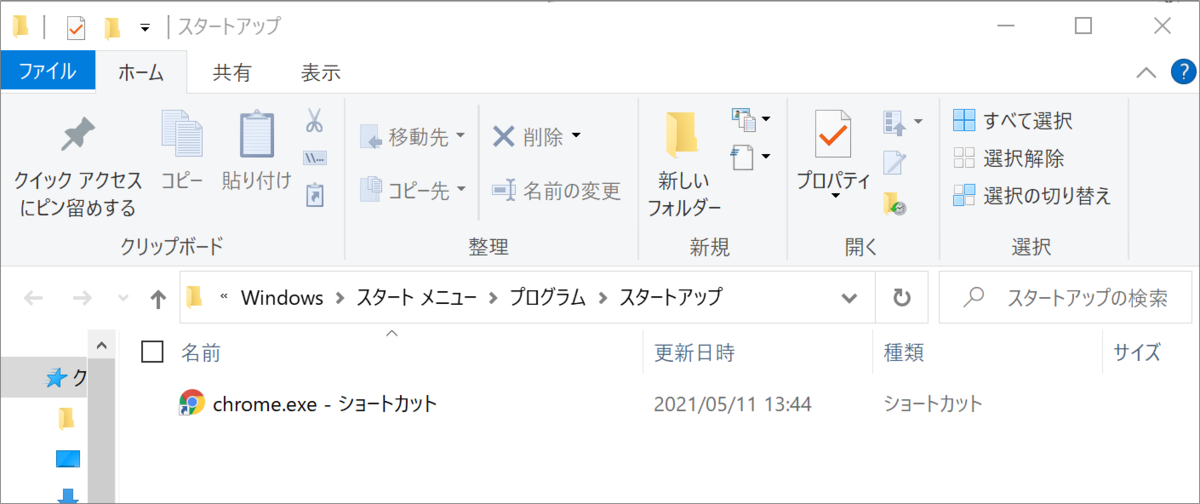
Task: Sort by the Size (サイズ) column
Action: click(x=1137, y=352)
